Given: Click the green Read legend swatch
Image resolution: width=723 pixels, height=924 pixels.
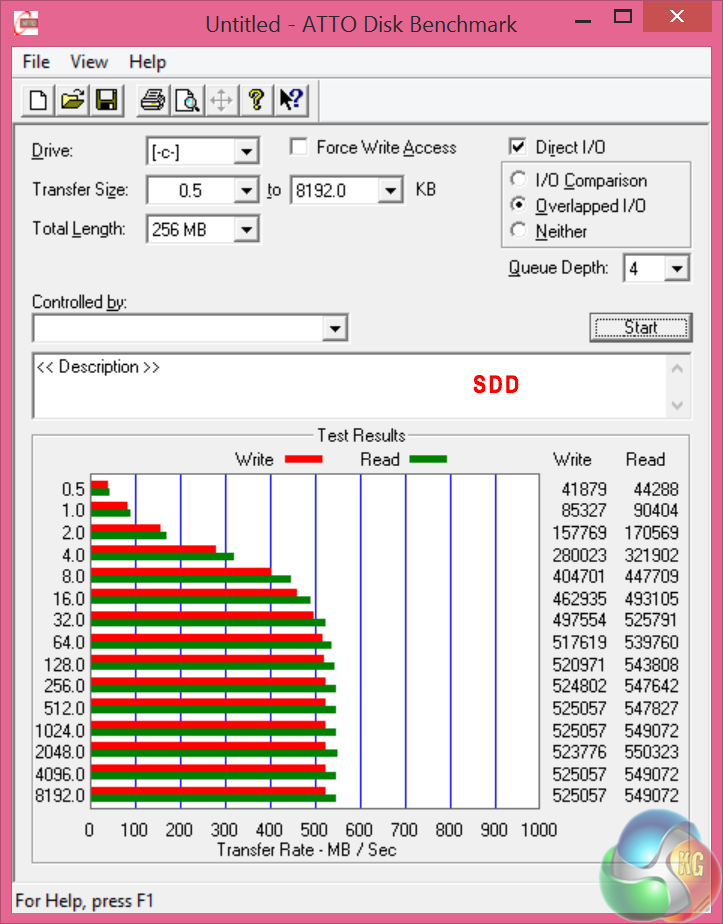Looking at the screenshot, I should click(428, 459).
